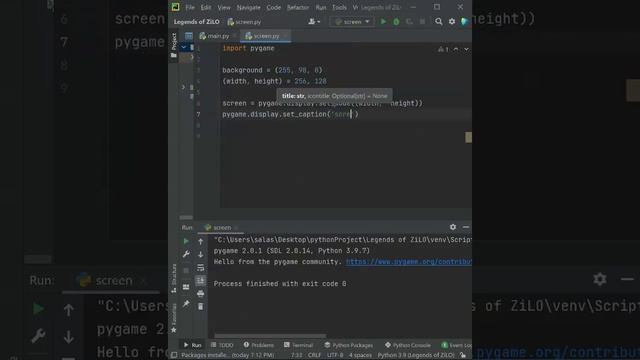640x360 pixels.
Task: Click the Stop icon in the top toolbar
Action: click(x=422, y=22)
